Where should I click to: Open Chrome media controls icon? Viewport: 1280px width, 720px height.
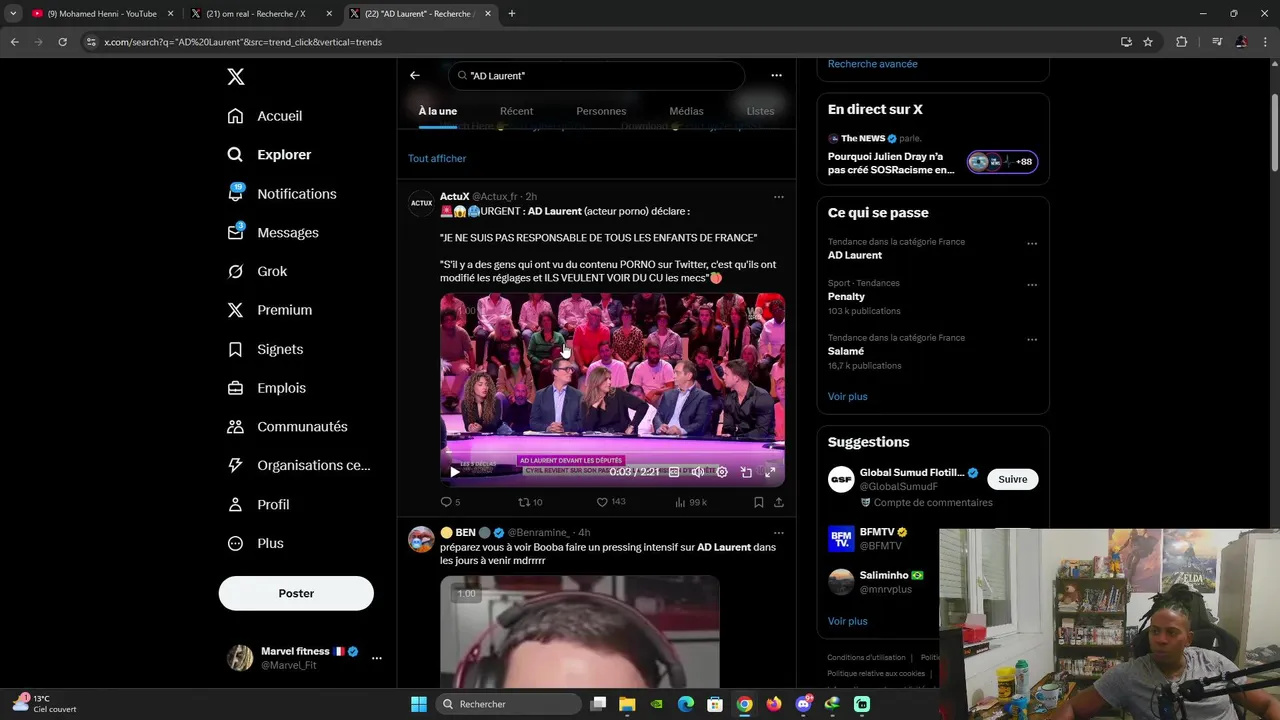click(1217, 42)
